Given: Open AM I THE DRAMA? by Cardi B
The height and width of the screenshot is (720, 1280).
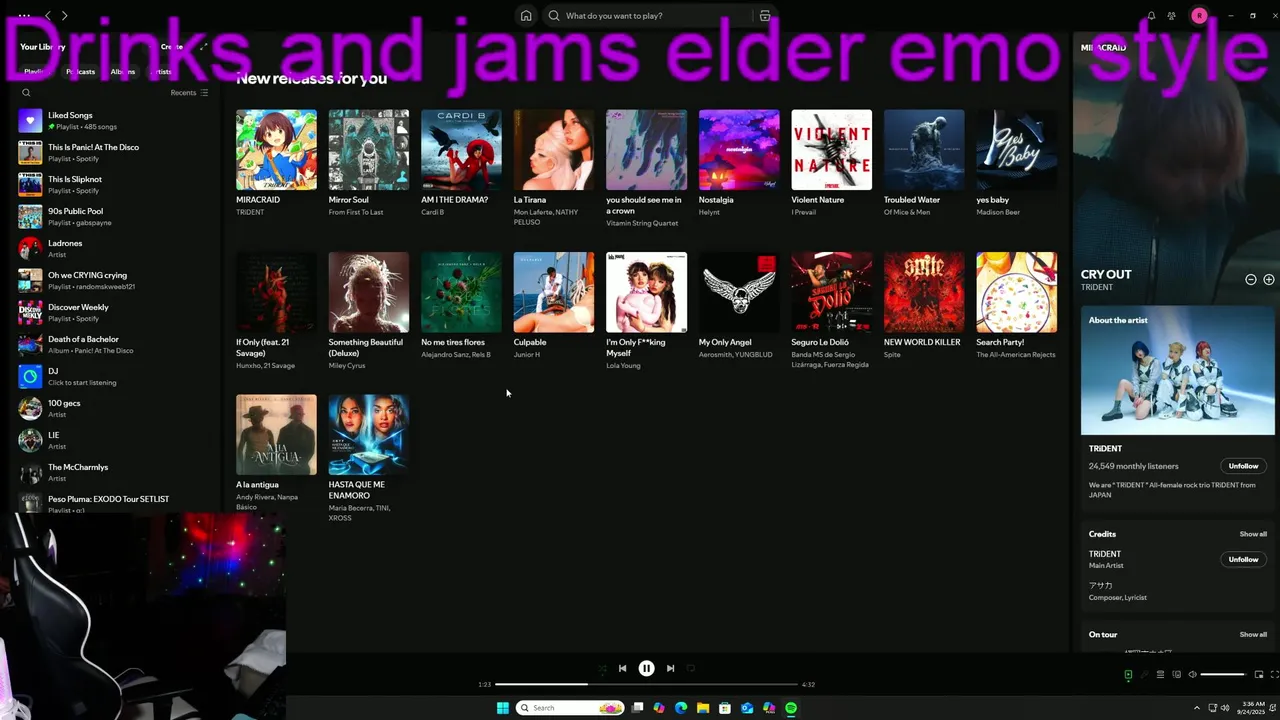Looking at the screenshot, I should tap(461, 150).
